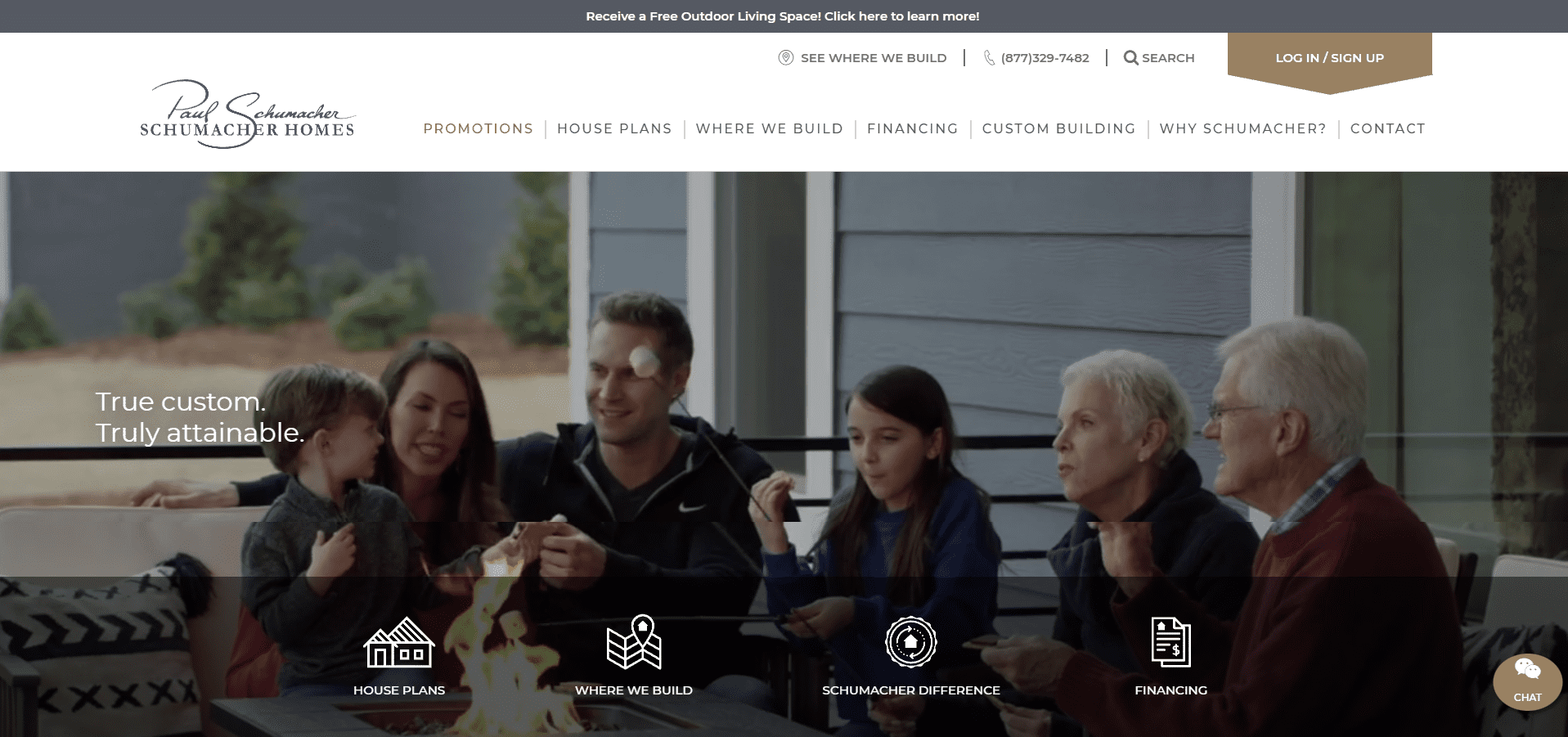Open Why Schumacher? menu item

tap(1242, 128)
